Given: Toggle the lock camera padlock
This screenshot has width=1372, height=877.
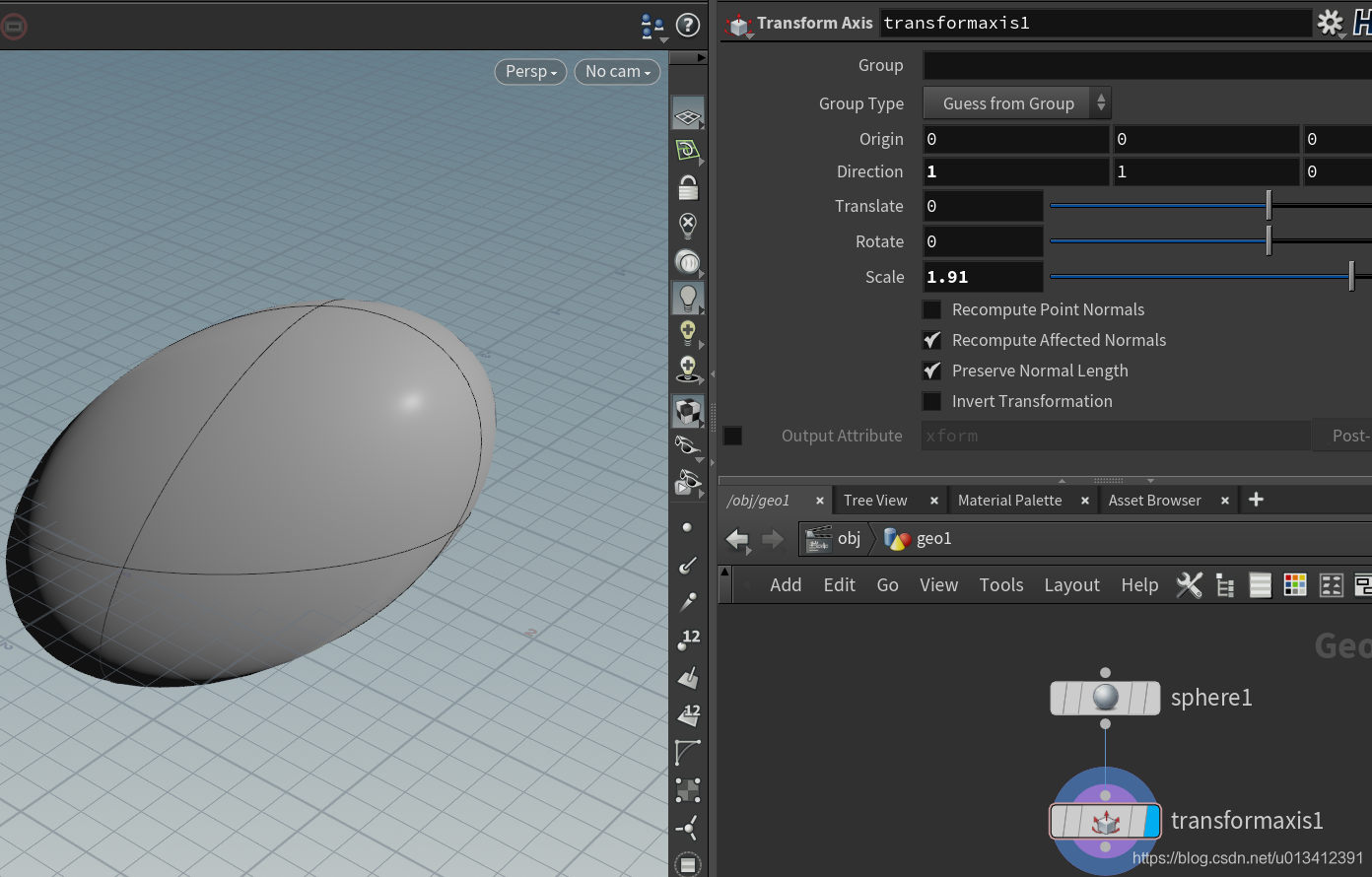Looking at the screenshot, I should click(688, 187).
